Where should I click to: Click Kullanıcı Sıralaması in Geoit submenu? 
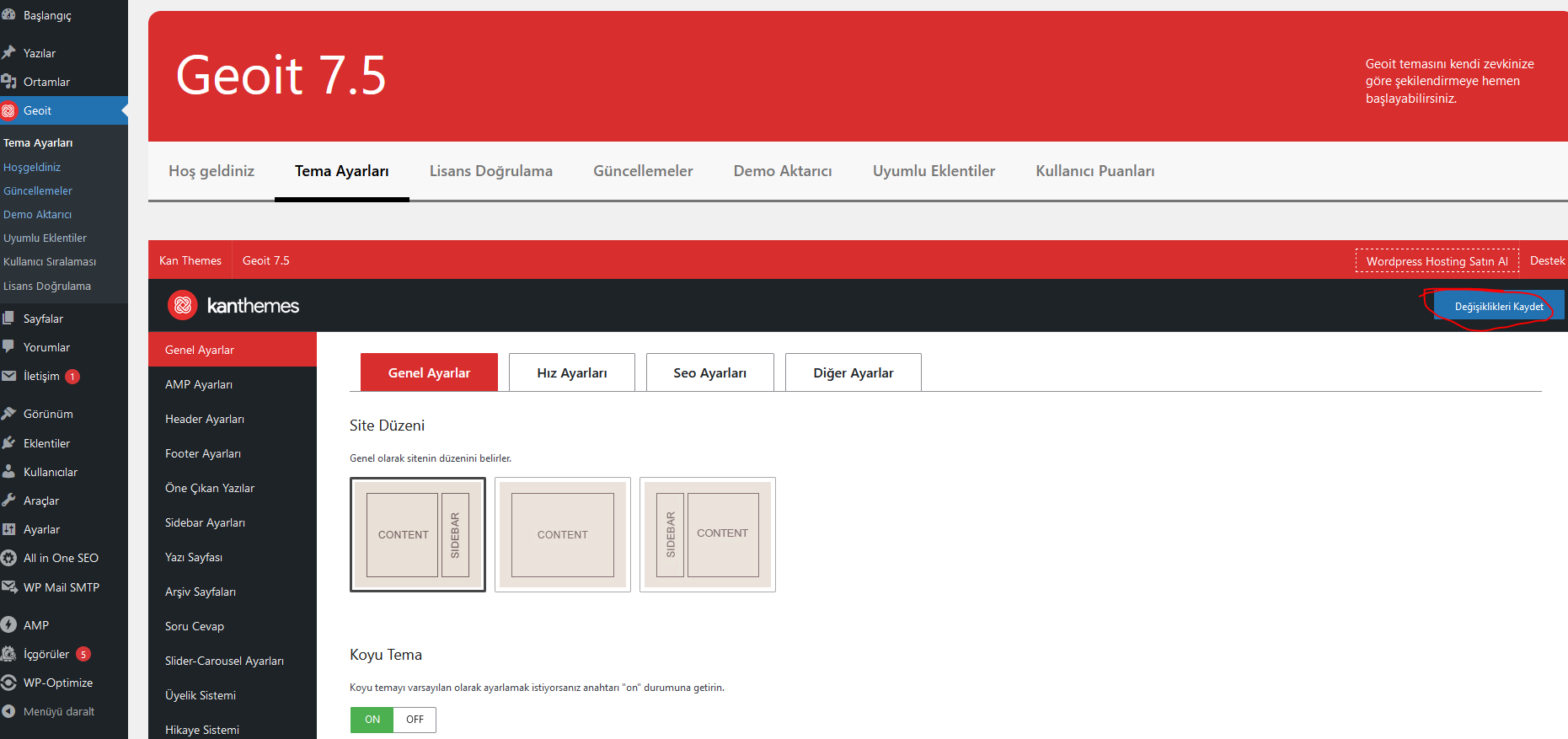tap(50, 261)
